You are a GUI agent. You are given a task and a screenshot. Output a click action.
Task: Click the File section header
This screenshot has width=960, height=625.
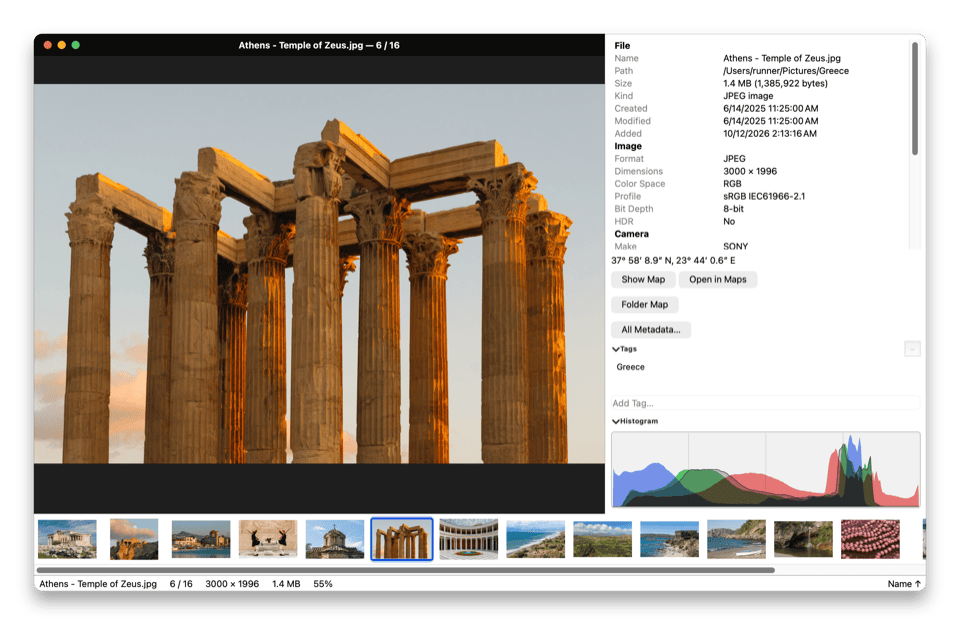(x=622, y=46)
